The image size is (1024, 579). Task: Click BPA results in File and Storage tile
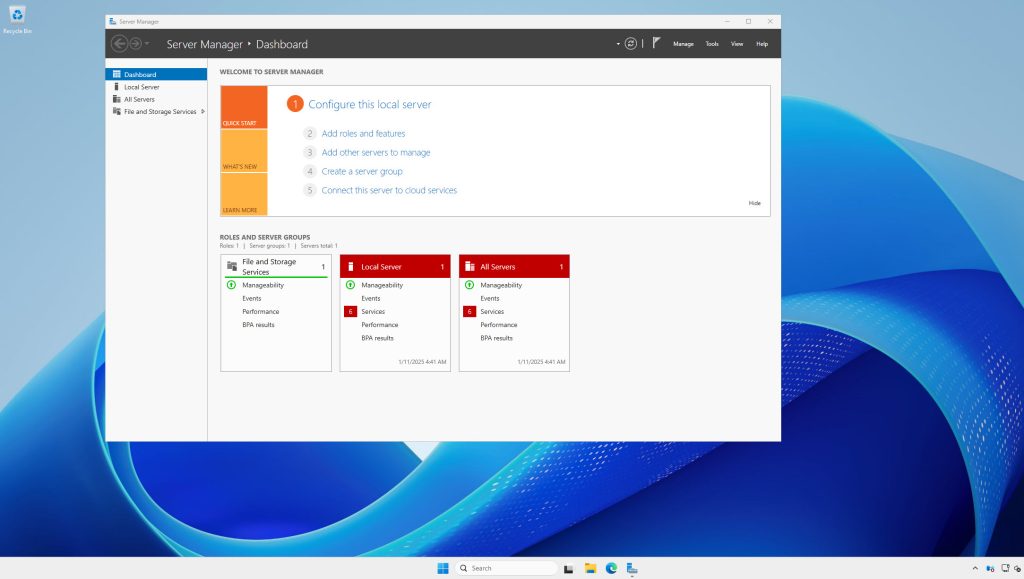258,324
